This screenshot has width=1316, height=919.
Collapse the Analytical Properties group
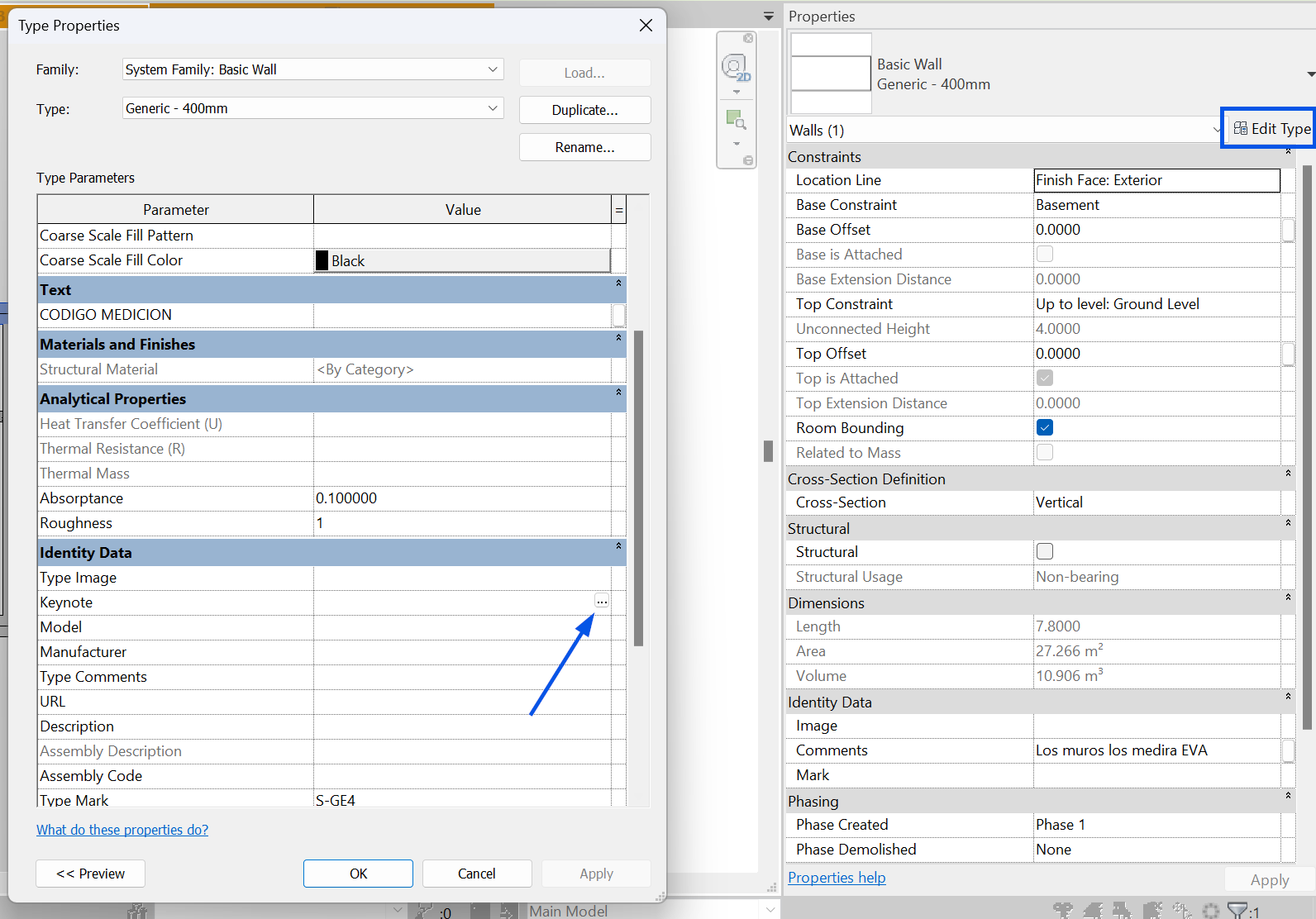coord(618,393)
